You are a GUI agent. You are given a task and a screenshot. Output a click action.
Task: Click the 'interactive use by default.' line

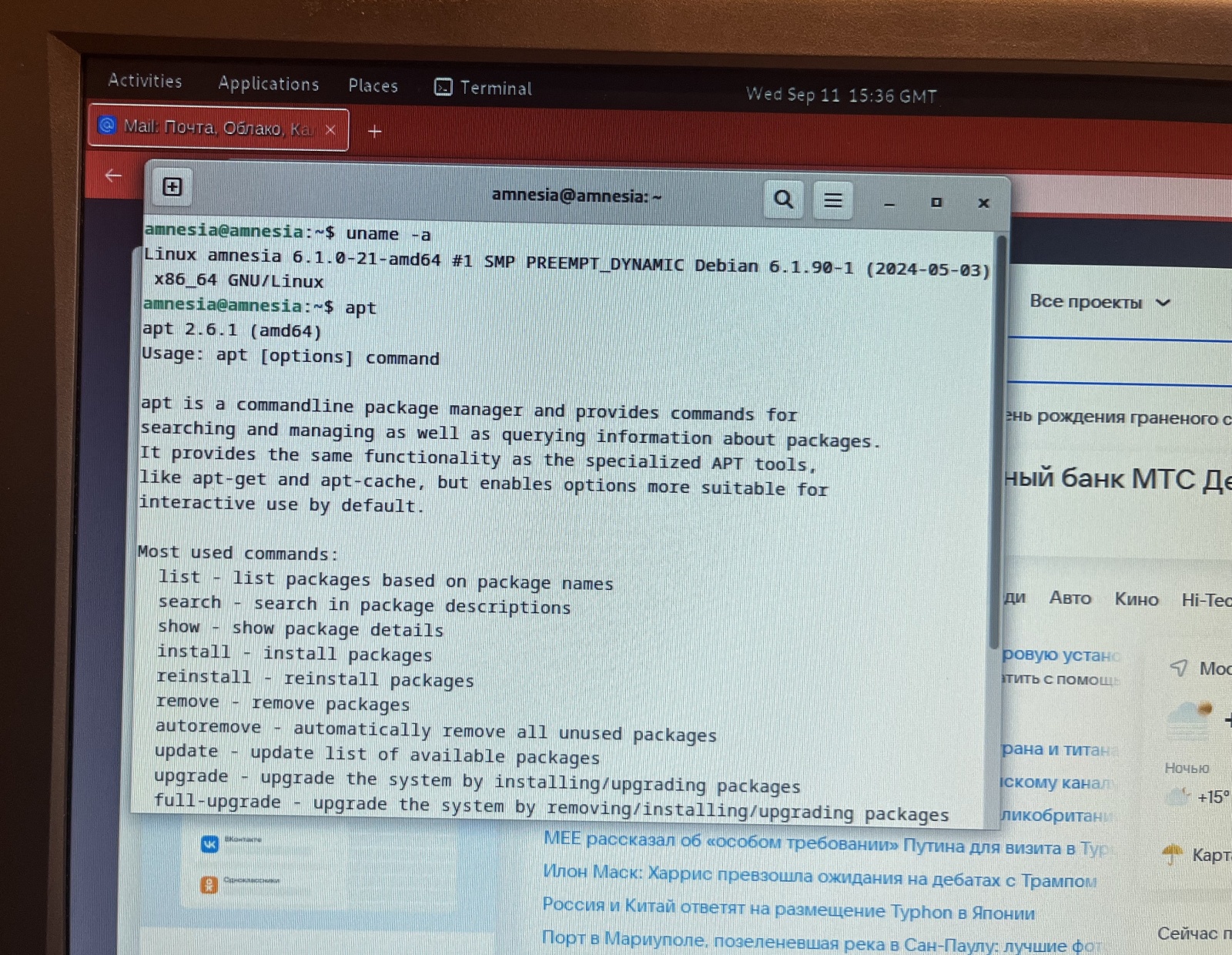[282, 504]
